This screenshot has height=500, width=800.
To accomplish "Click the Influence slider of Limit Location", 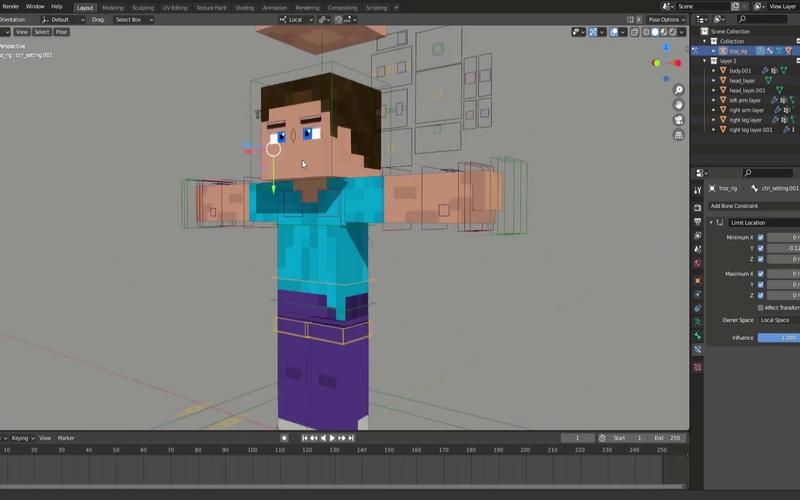I will coord(779,338).
